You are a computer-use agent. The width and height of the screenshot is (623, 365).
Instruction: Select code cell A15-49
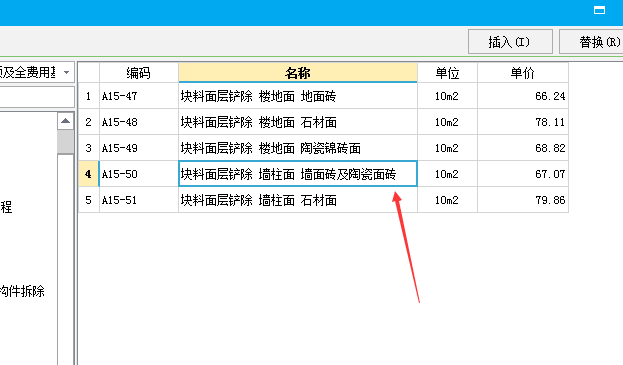pos(139,148)
